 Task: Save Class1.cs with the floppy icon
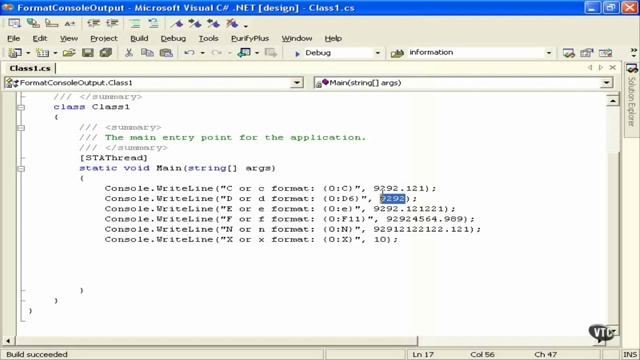[x=88, y=53]
